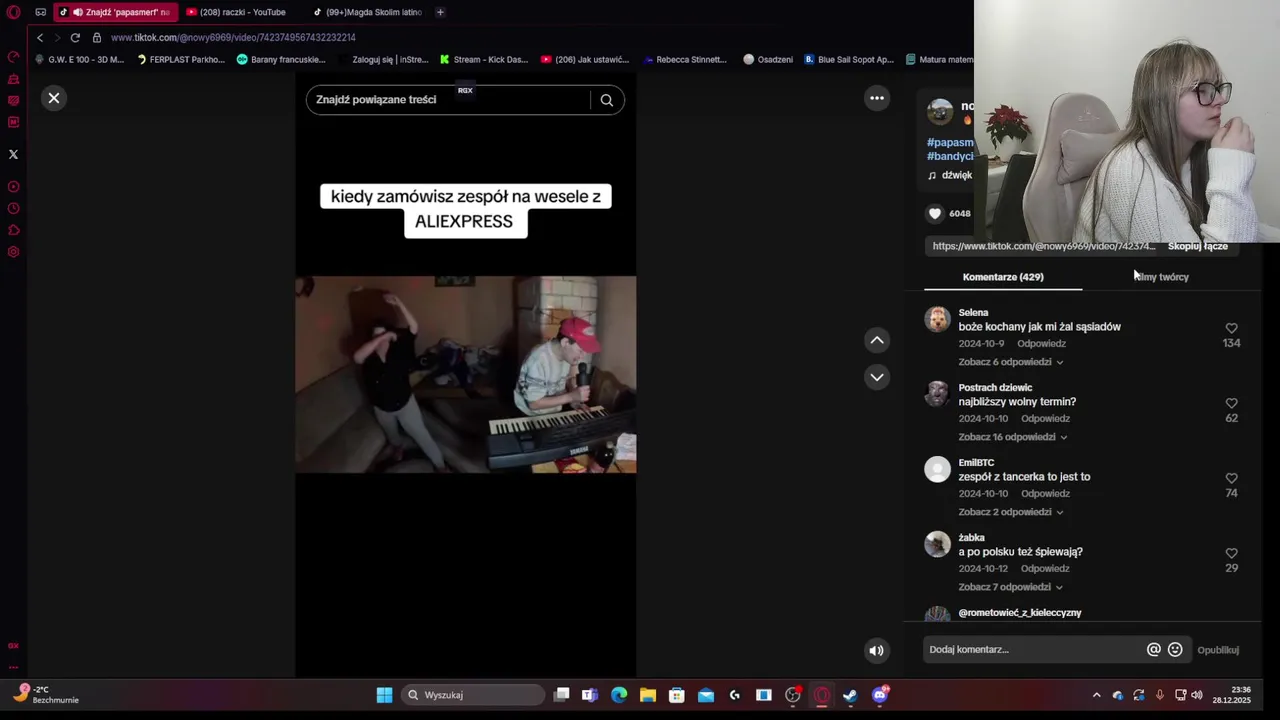Open the three-dots sidebar setup at bottom
Screen dimensions: 1280x720
tap(13, 667)
